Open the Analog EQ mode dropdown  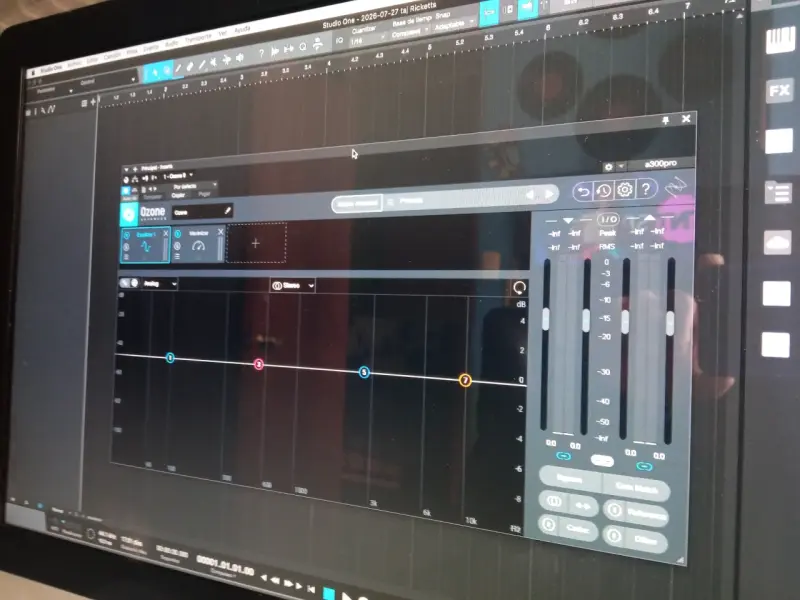coord(160,284)
